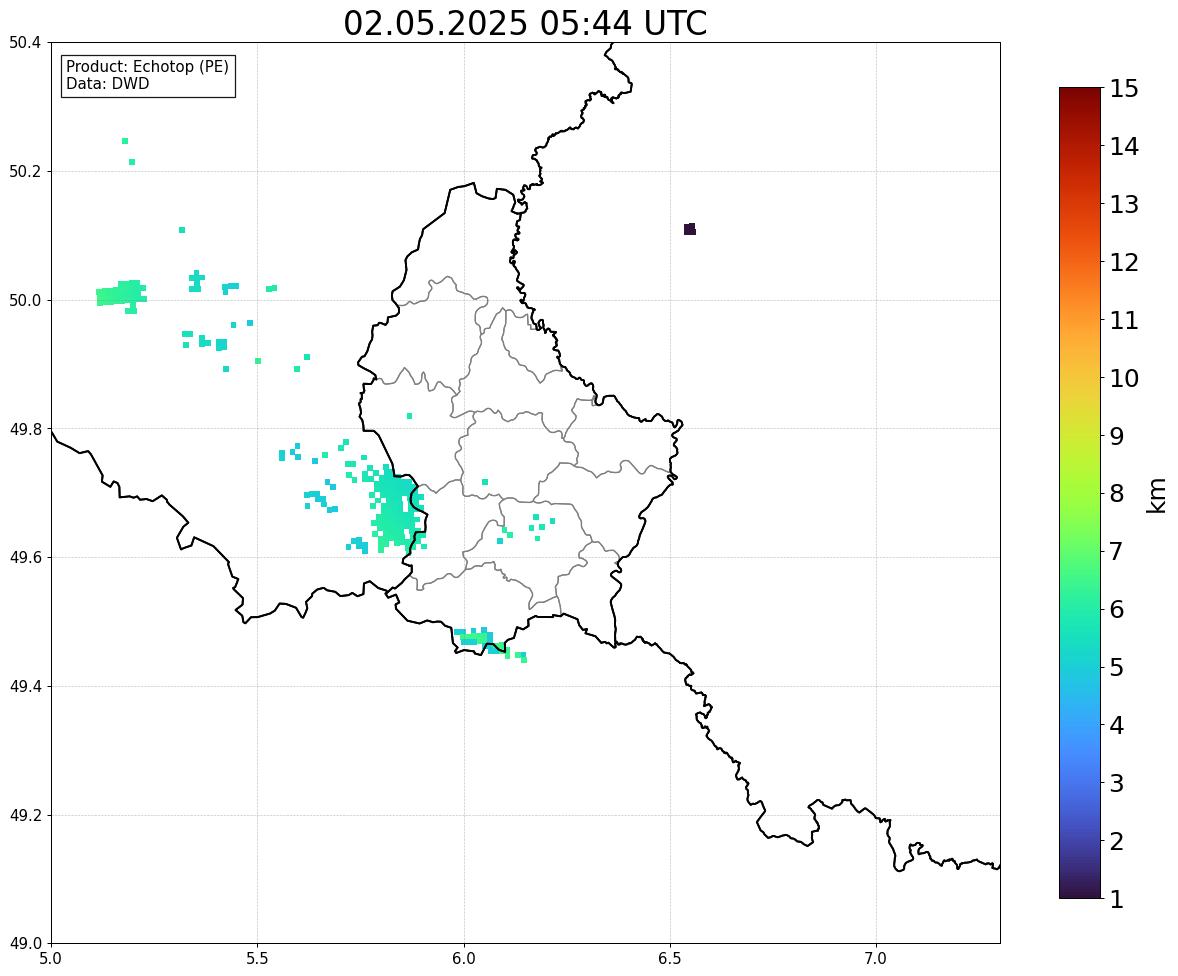Click the y-axis tick label '49.4'
This screenshot has height=976, width=1178.
[24, 687]
